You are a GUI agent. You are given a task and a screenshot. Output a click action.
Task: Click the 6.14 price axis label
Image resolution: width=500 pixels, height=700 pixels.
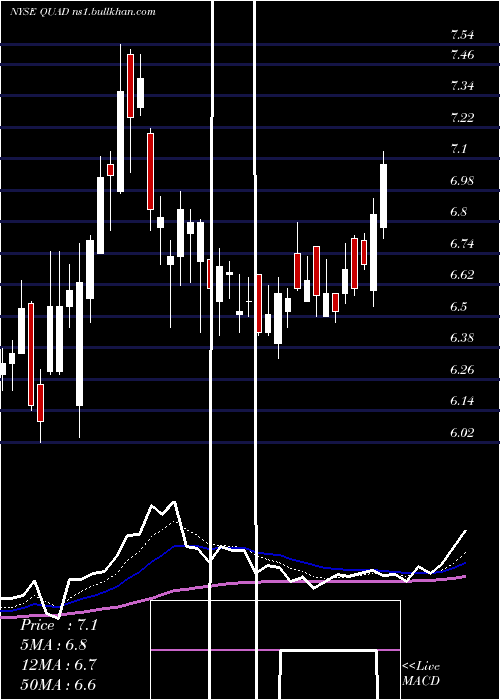(462, 401)
